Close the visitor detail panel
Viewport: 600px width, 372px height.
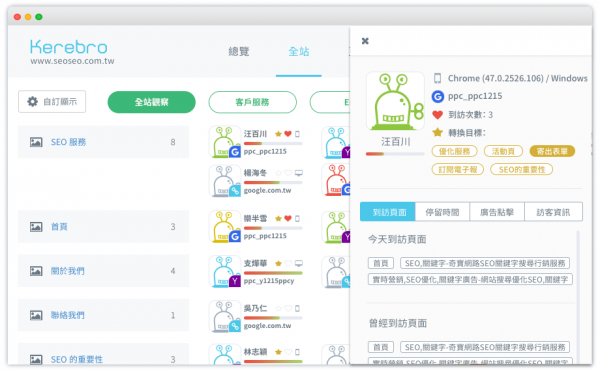(365, 41)
